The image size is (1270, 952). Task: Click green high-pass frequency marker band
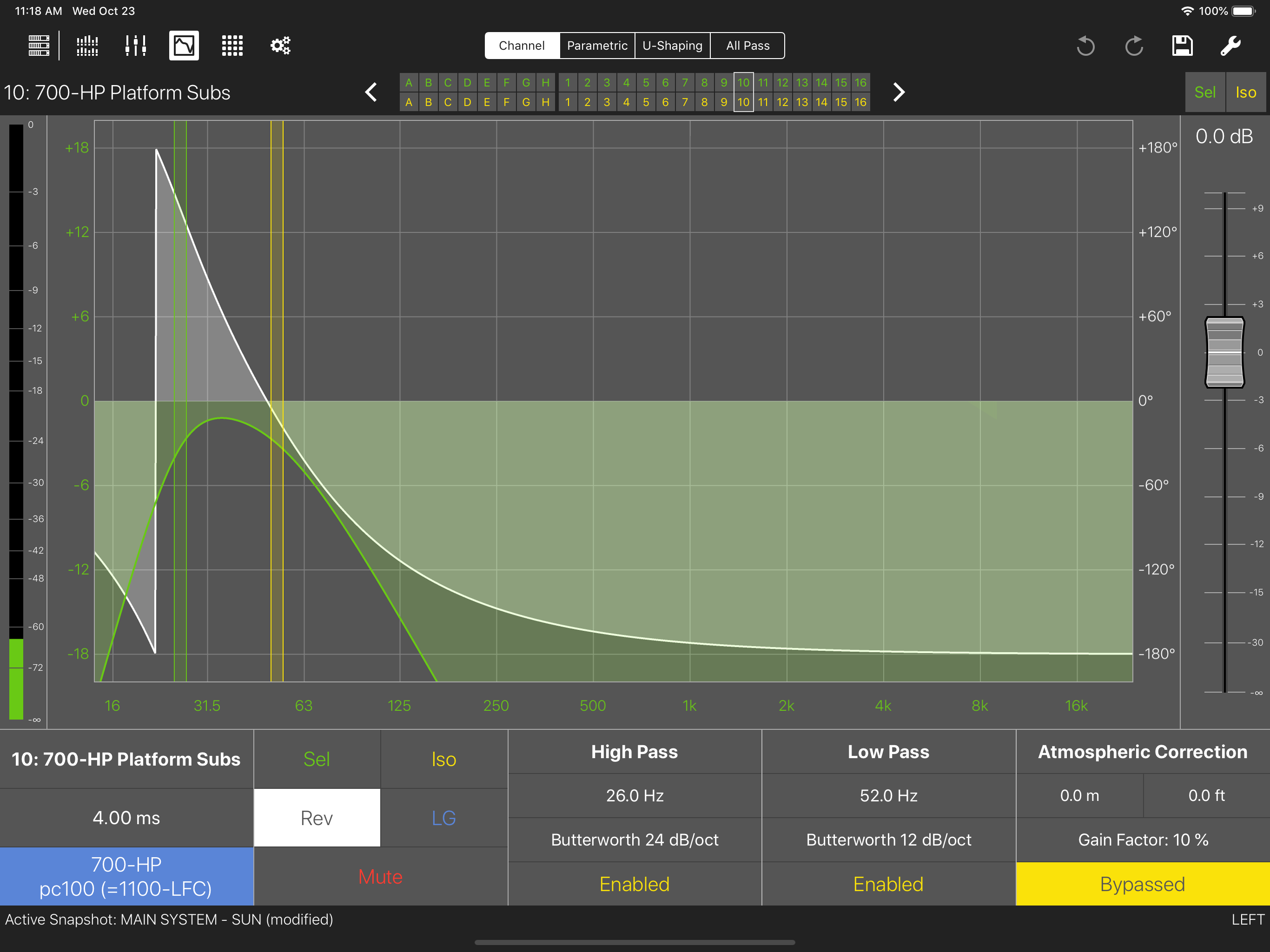click(180, 401)
